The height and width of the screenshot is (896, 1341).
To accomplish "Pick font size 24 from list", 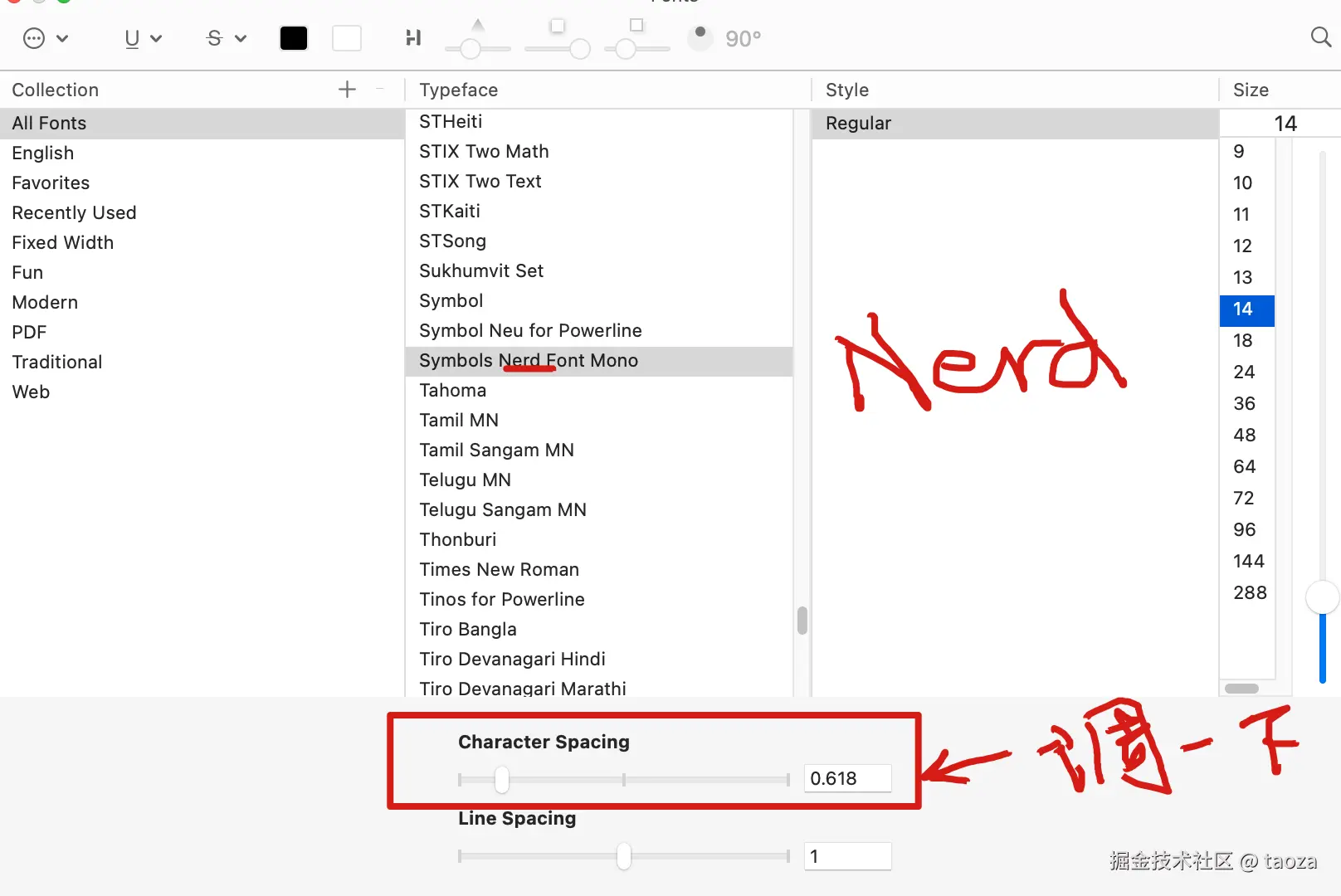I will (1243, 372).
